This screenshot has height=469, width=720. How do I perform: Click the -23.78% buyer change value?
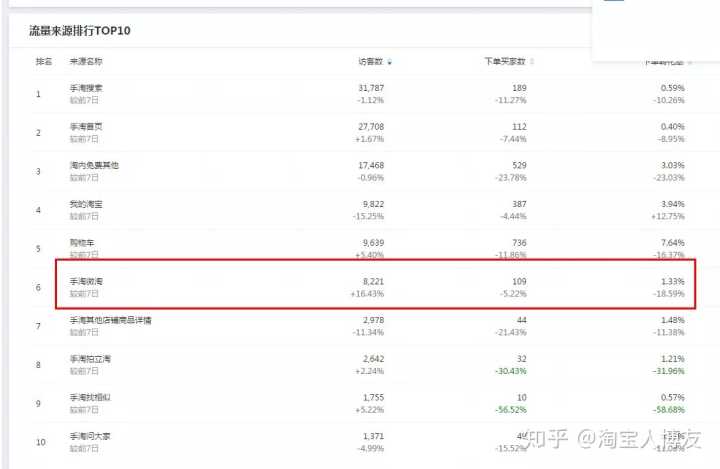point(511,178)
